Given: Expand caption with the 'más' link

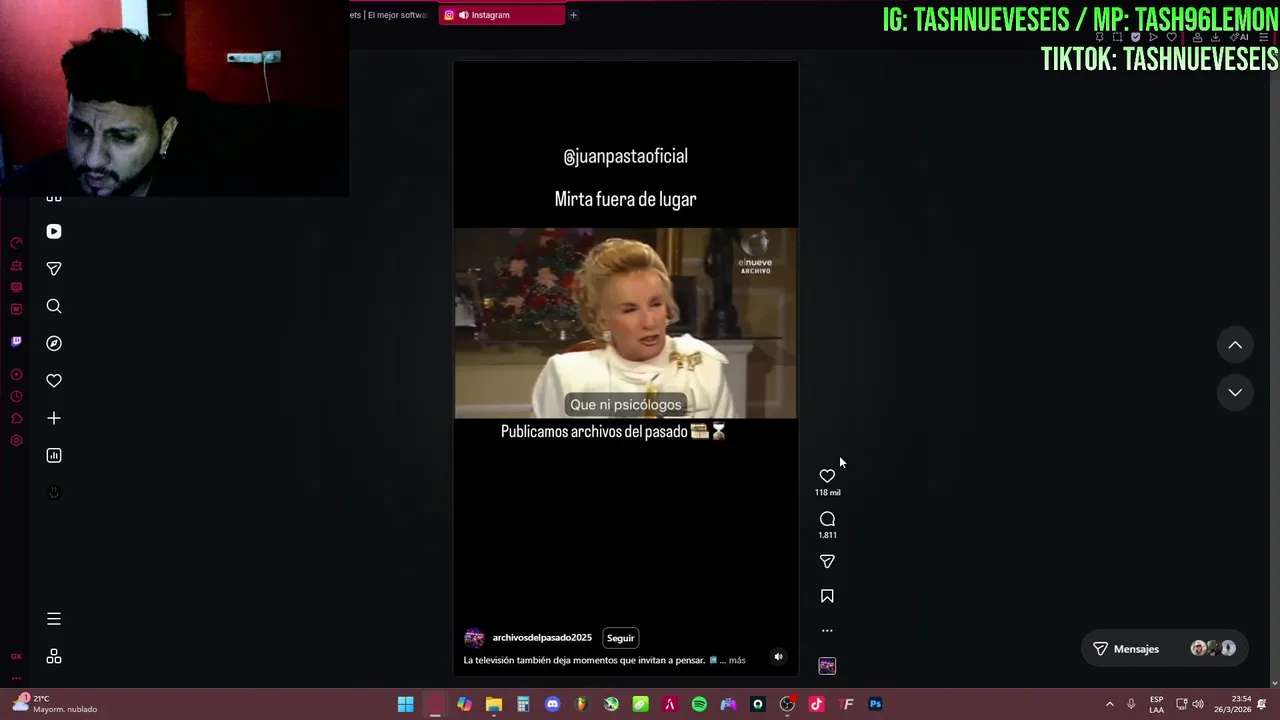Looking at the screenshot, I should pyautogui.click(x=737, y=660).
